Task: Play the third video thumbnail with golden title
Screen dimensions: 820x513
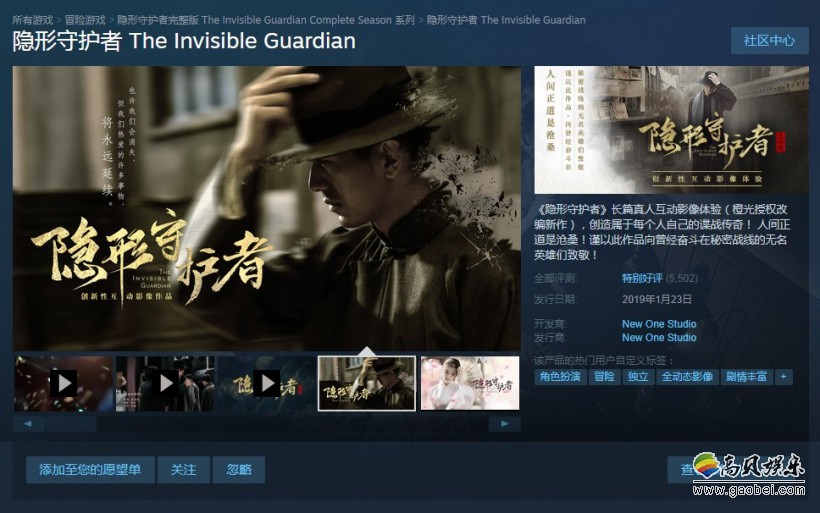Action: coord(267,383)
